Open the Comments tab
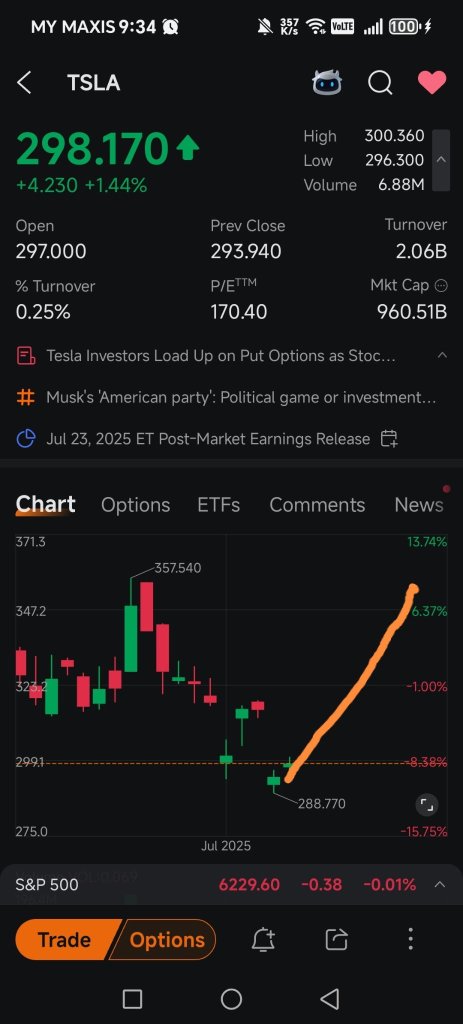 pos(317,505)
